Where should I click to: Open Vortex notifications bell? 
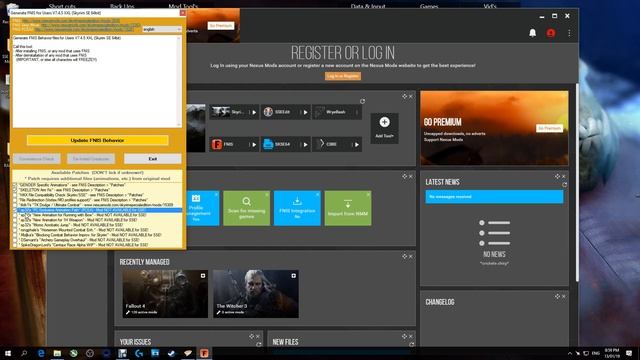[532, 33]
